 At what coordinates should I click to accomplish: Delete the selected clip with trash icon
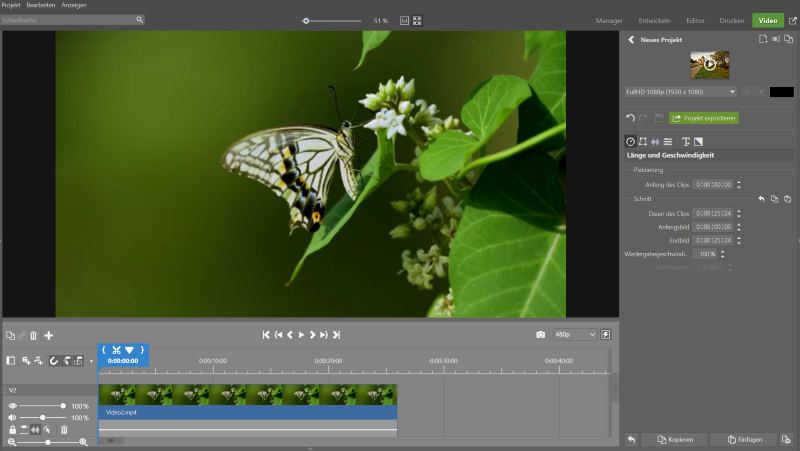point(34,335)
